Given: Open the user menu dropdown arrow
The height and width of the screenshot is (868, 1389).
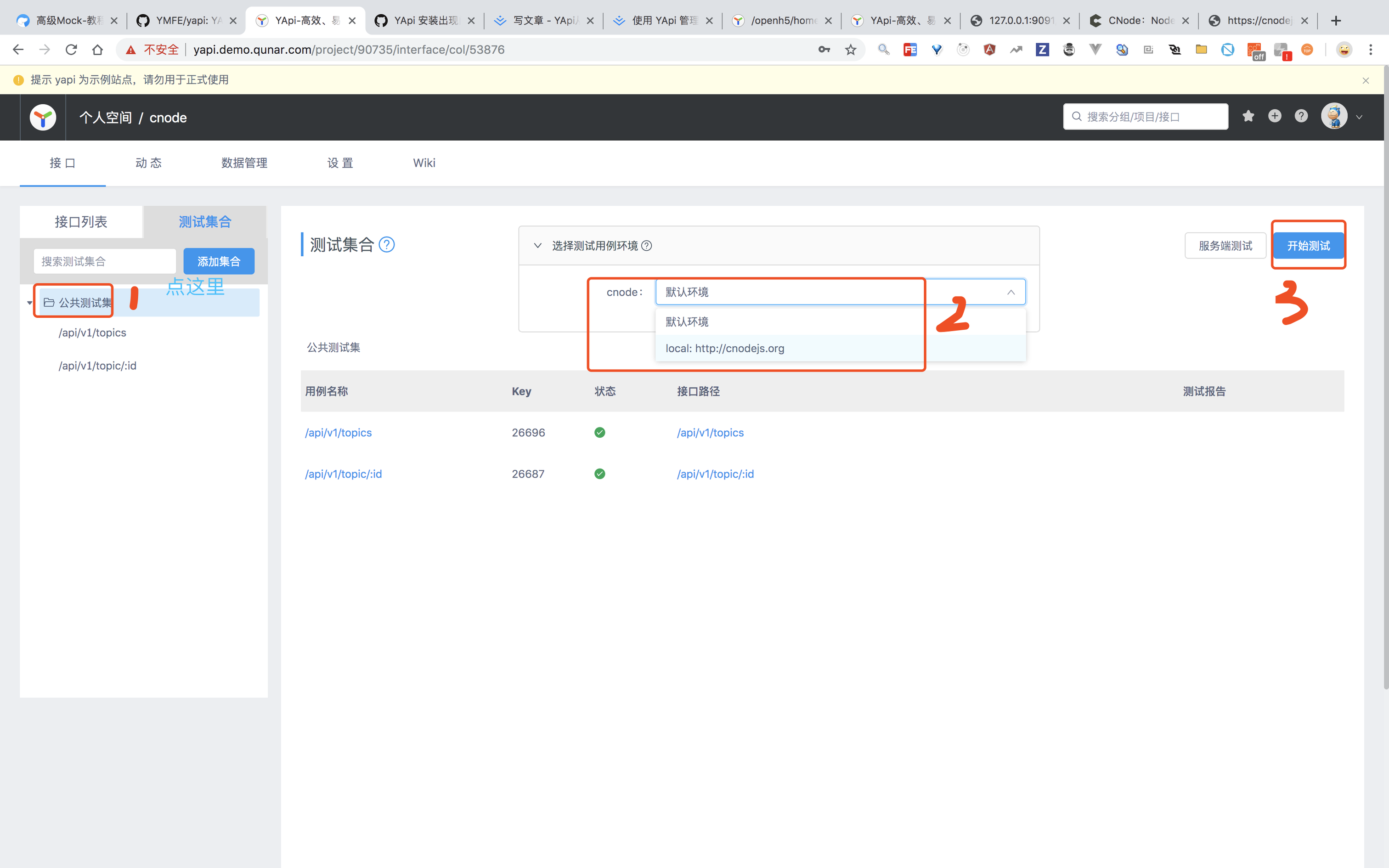Looking at the screenshot, I should click(x=1359, y=117).
